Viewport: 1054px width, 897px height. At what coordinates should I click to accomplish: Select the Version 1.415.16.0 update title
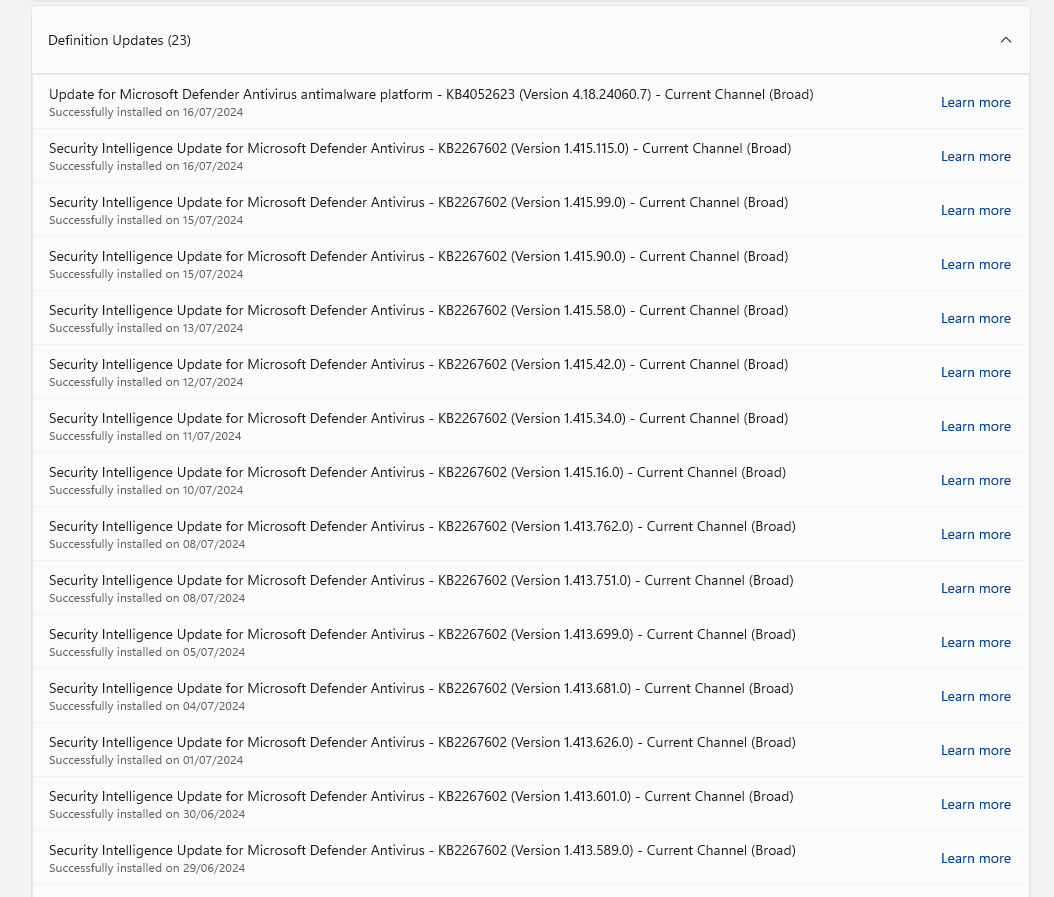coord(417,473)
